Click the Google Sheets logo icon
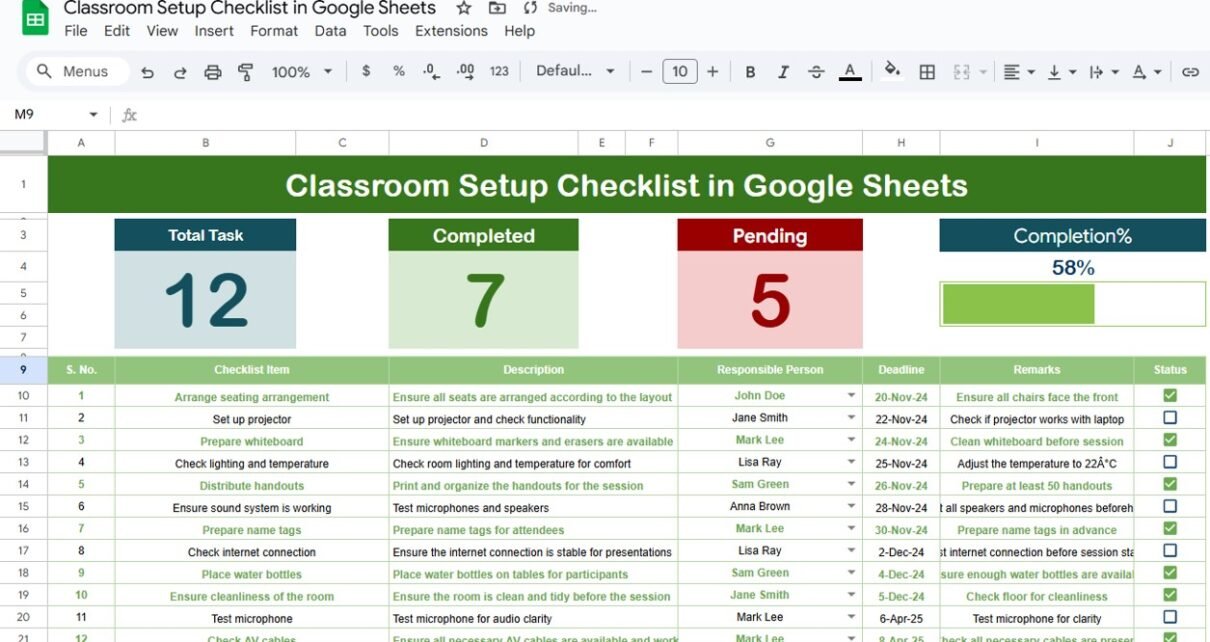The width and height of the screenshot is (1210, 642). tap(35, 20)
